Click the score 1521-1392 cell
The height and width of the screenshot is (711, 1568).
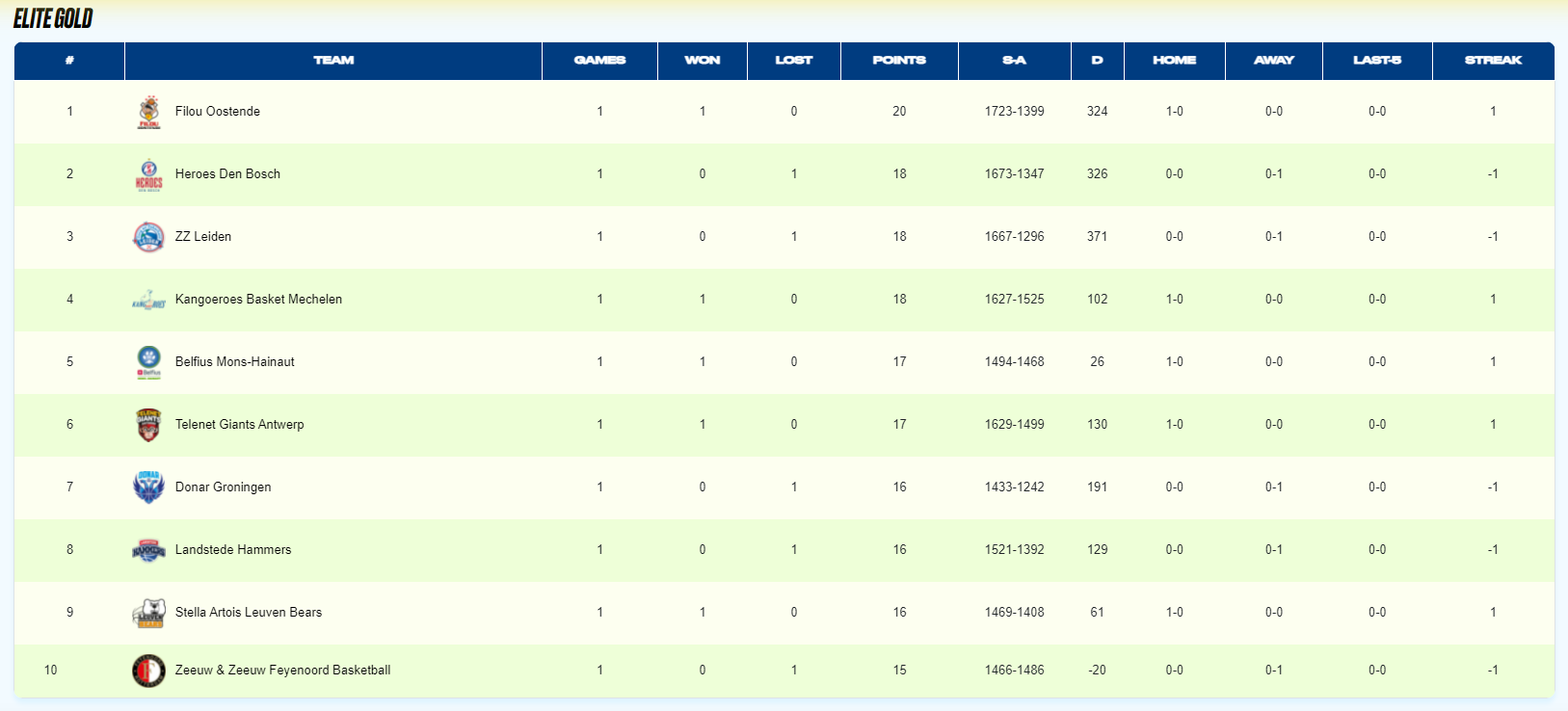[1015, 550]
